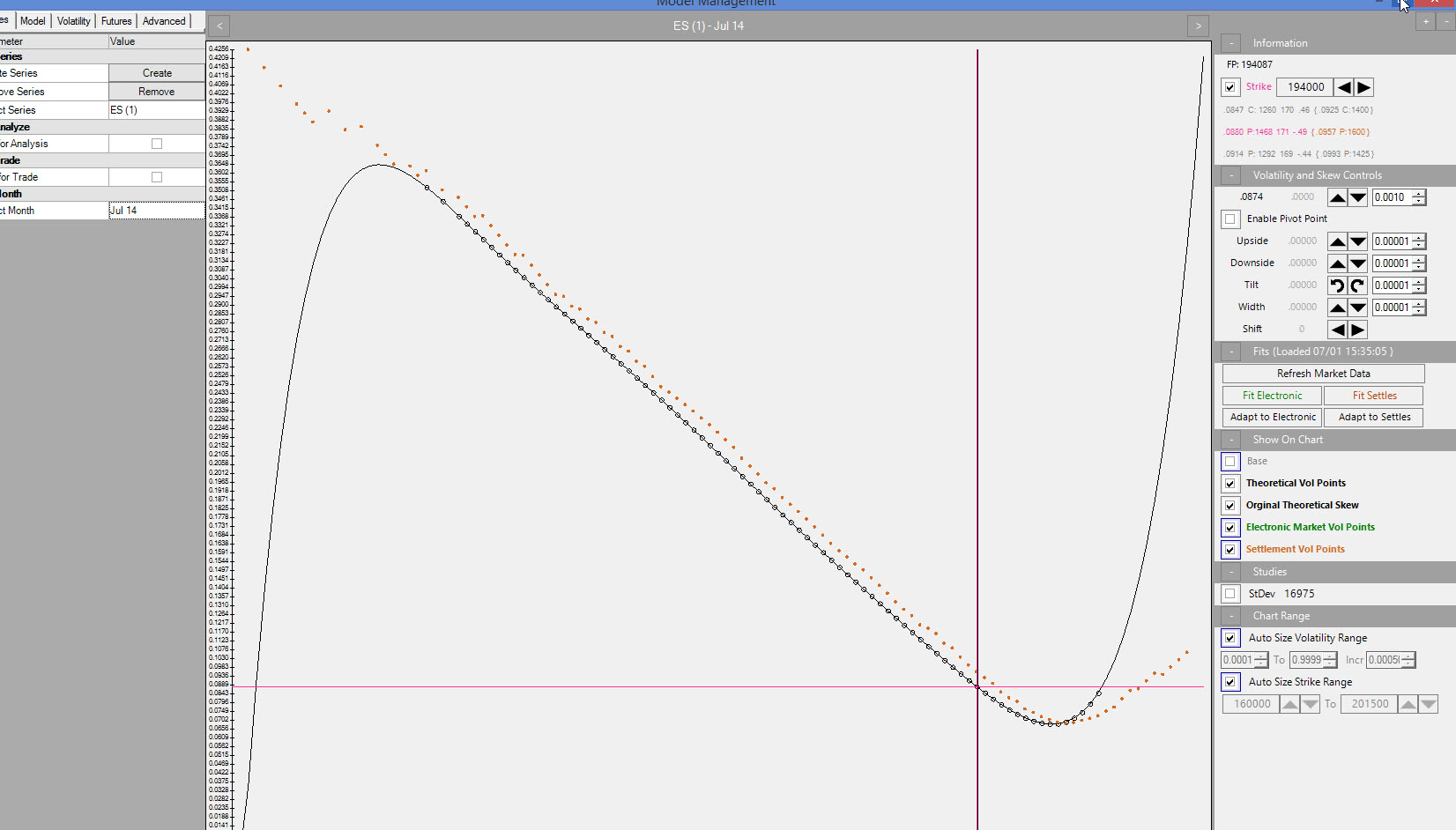Raise volatility with up arrow beside .0874

click(1338, 197)
